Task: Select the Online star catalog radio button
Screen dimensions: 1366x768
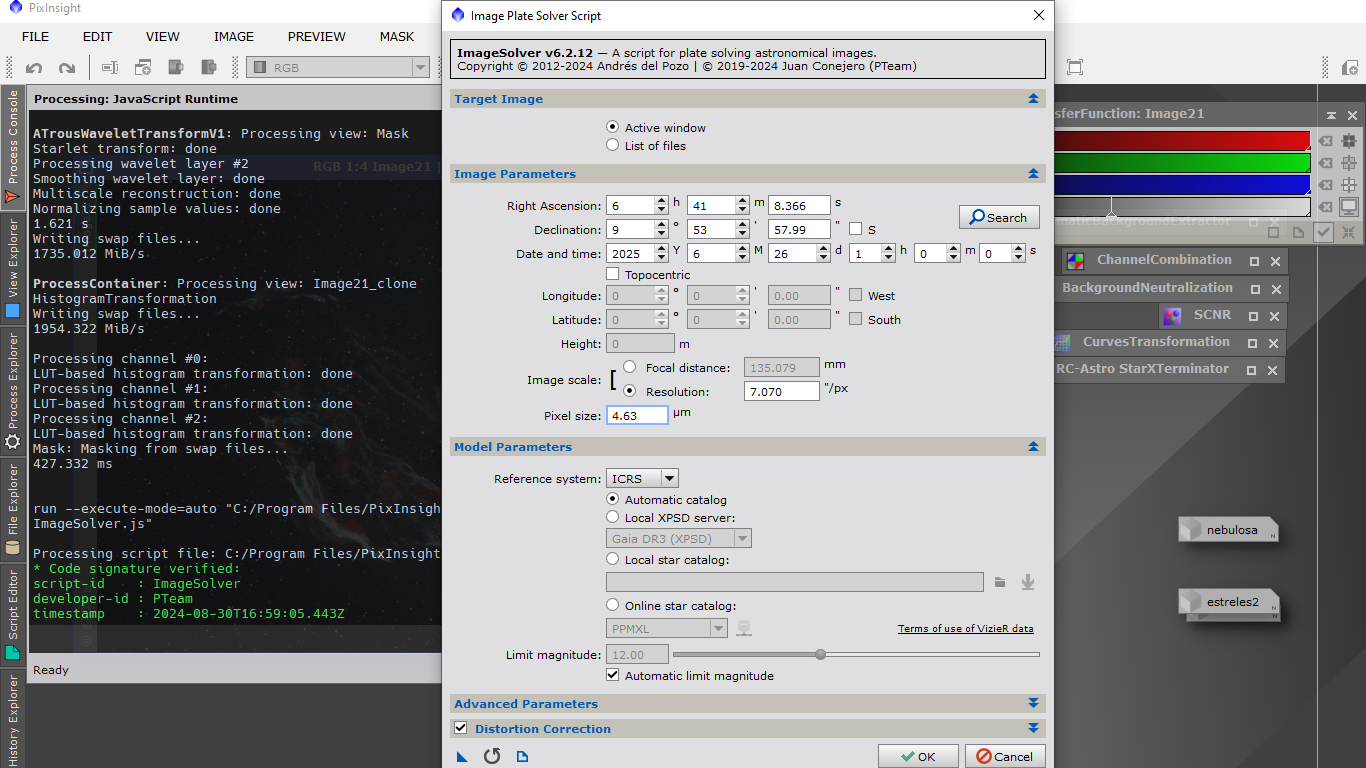Action: pyautogui.click(x=613, y=605)
